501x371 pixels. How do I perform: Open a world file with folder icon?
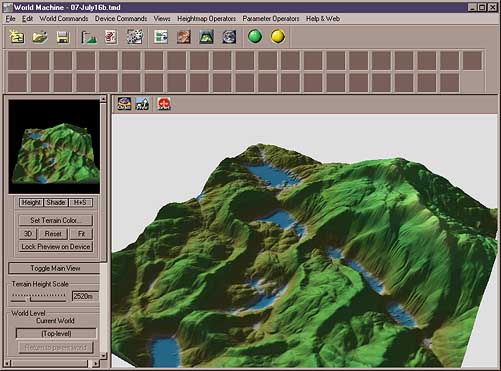pos(40,37)
